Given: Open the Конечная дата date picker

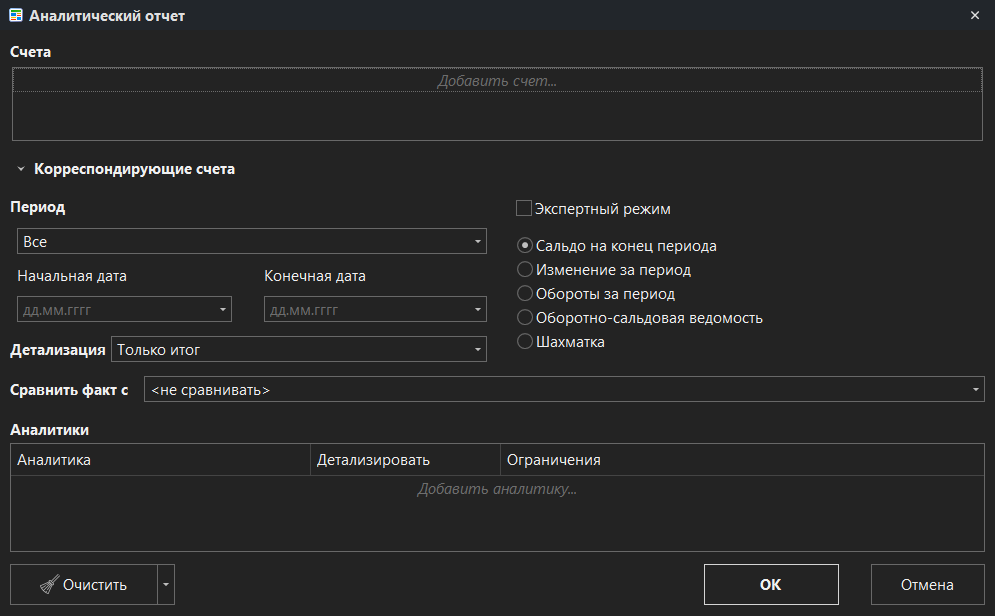Looking at the screenshot, I should pyautogui.click(x=471, y=309).
